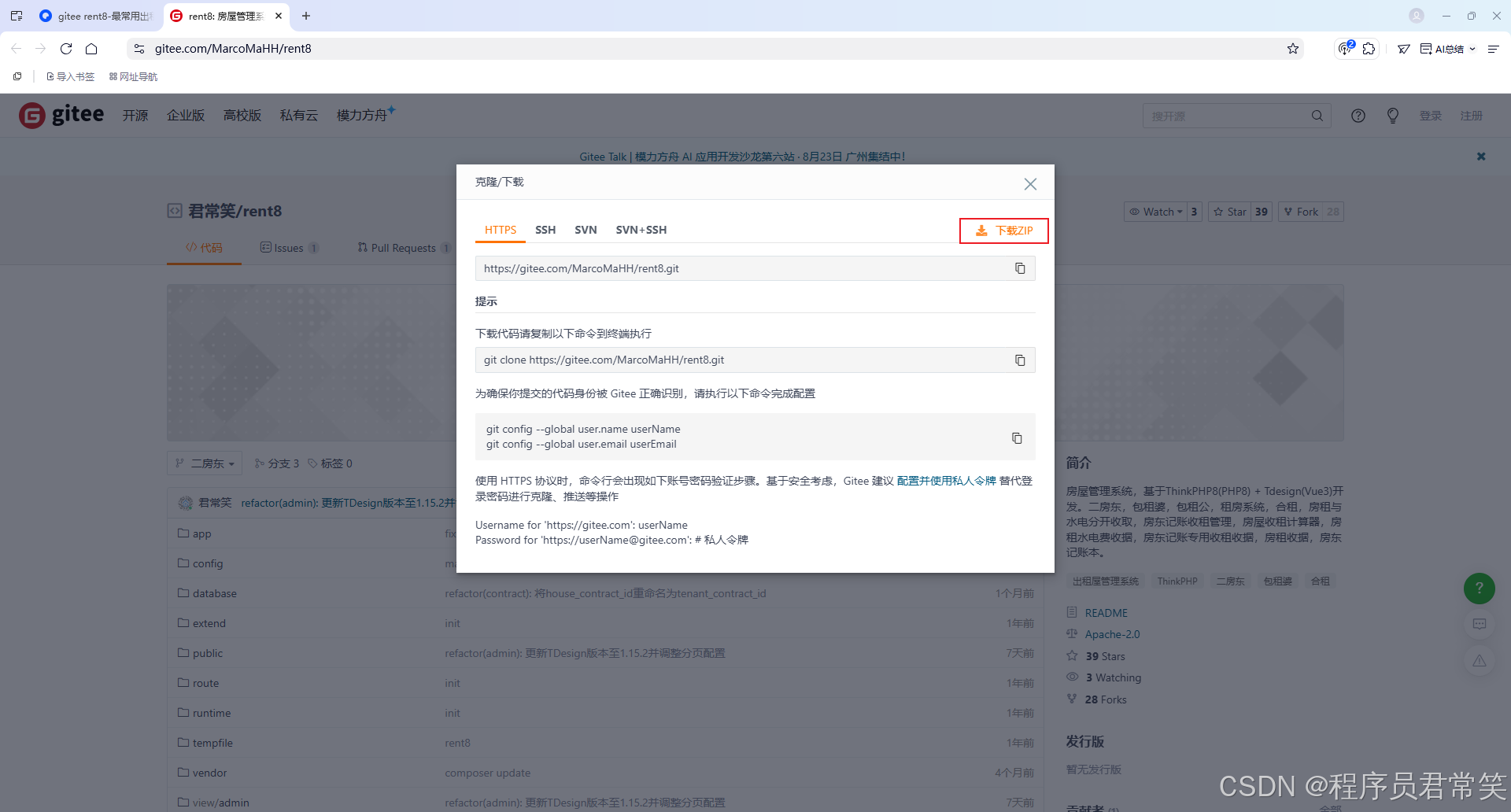Click the search magnifier icon
Viewport: 1511px width, 812px height.
click(x=1317, y=116)
